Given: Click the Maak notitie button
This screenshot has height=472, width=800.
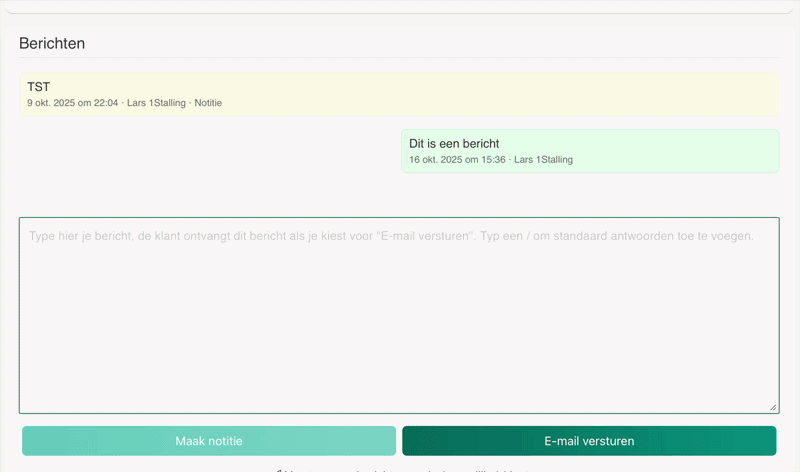Looking at the screenshot, I should 209,441.
